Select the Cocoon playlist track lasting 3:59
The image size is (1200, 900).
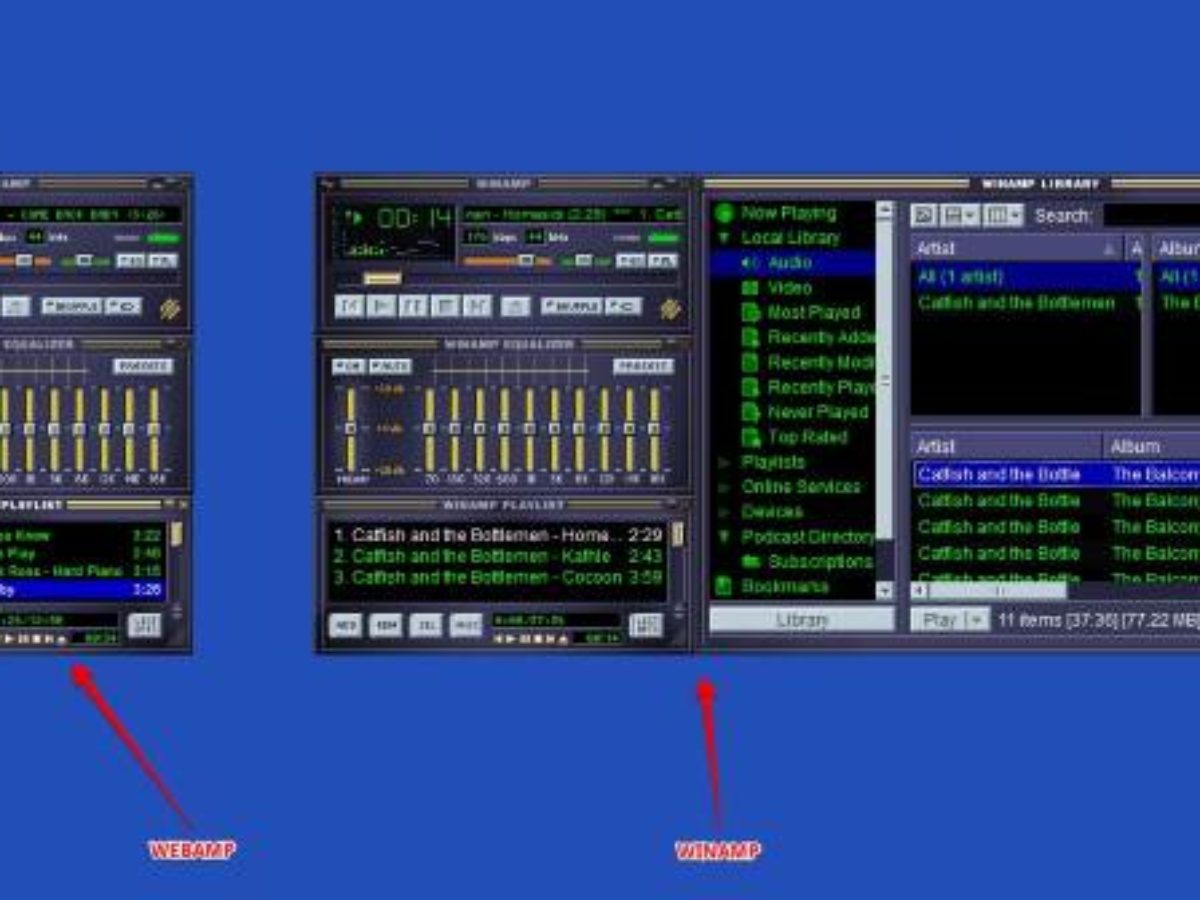coord(497,577)
